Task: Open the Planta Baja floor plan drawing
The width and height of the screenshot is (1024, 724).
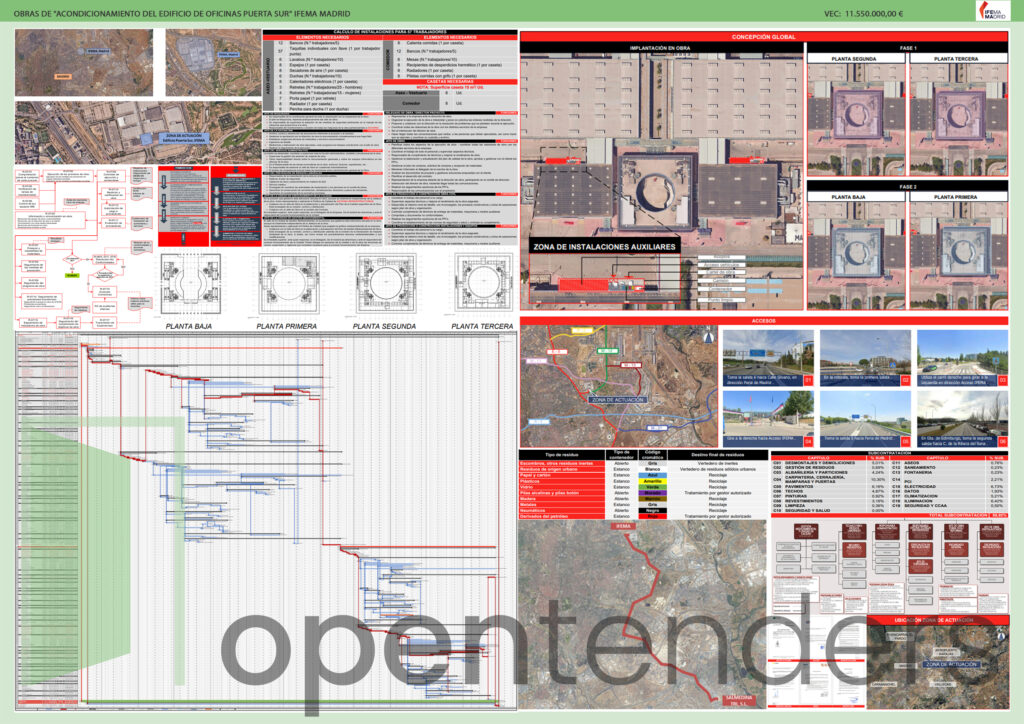Action: (191, 284)
